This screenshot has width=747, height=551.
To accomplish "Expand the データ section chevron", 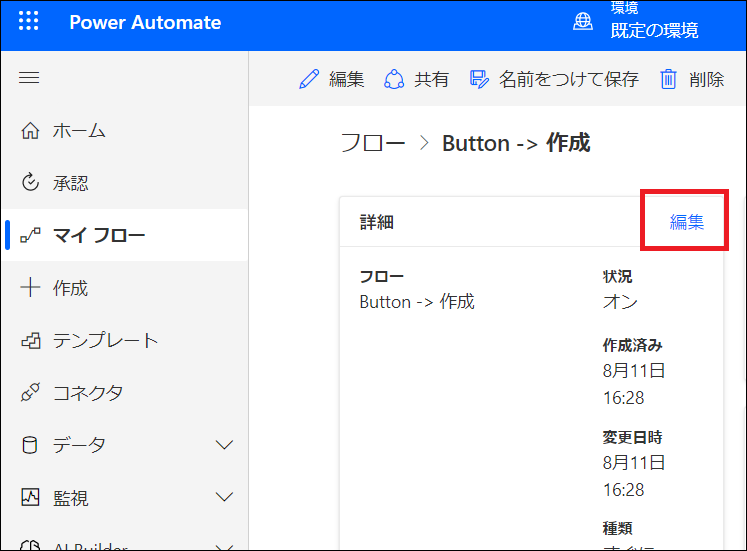I will point(224,445).
